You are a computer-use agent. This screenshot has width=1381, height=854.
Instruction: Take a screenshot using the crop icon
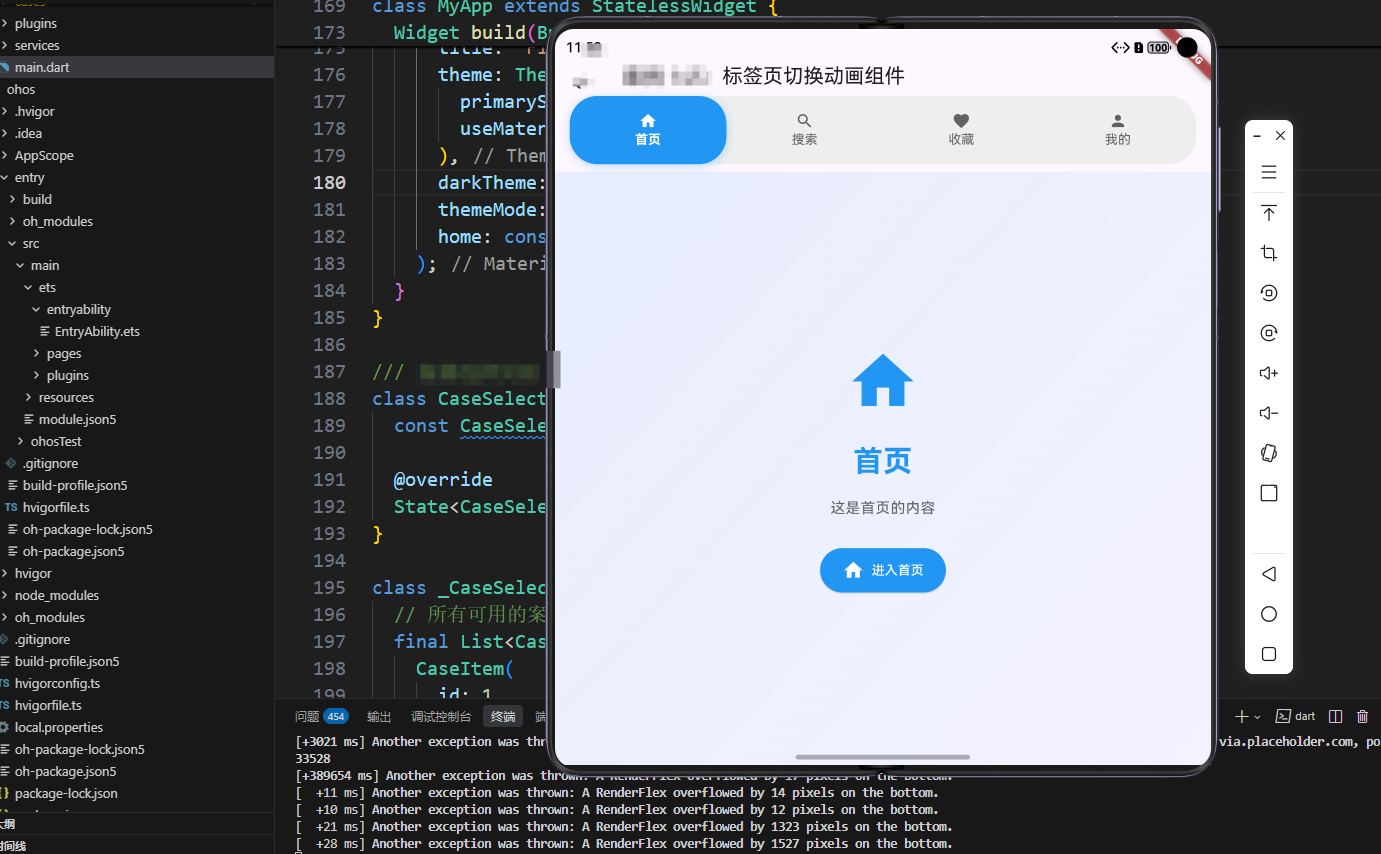coord(1269,253)
